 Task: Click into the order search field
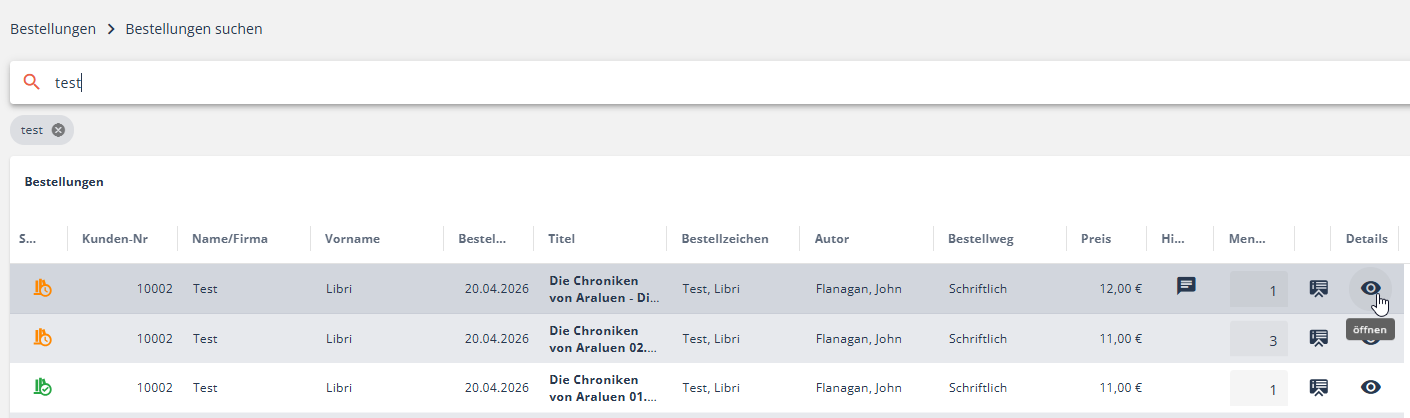point(700,83)
